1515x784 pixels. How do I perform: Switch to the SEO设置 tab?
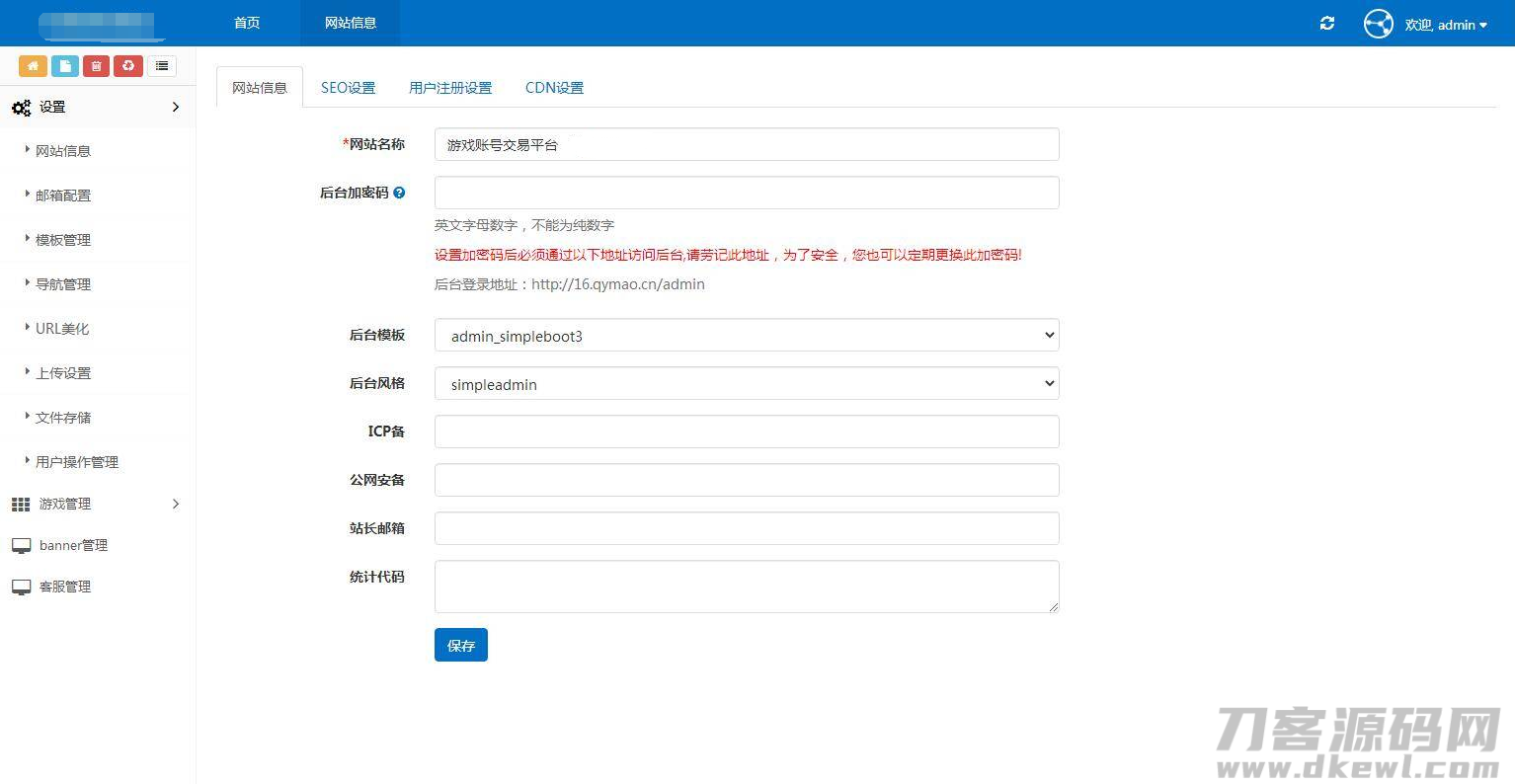point(348,88)
